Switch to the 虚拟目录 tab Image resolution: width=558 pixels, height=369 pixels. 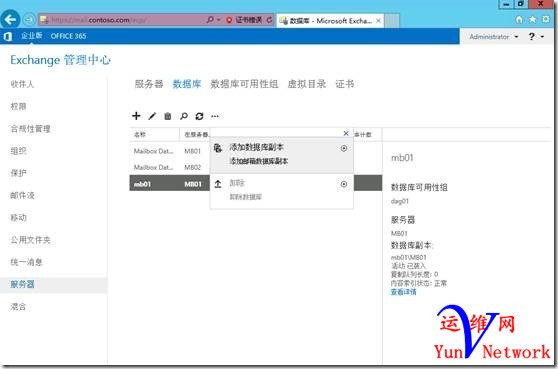(307, 84)
